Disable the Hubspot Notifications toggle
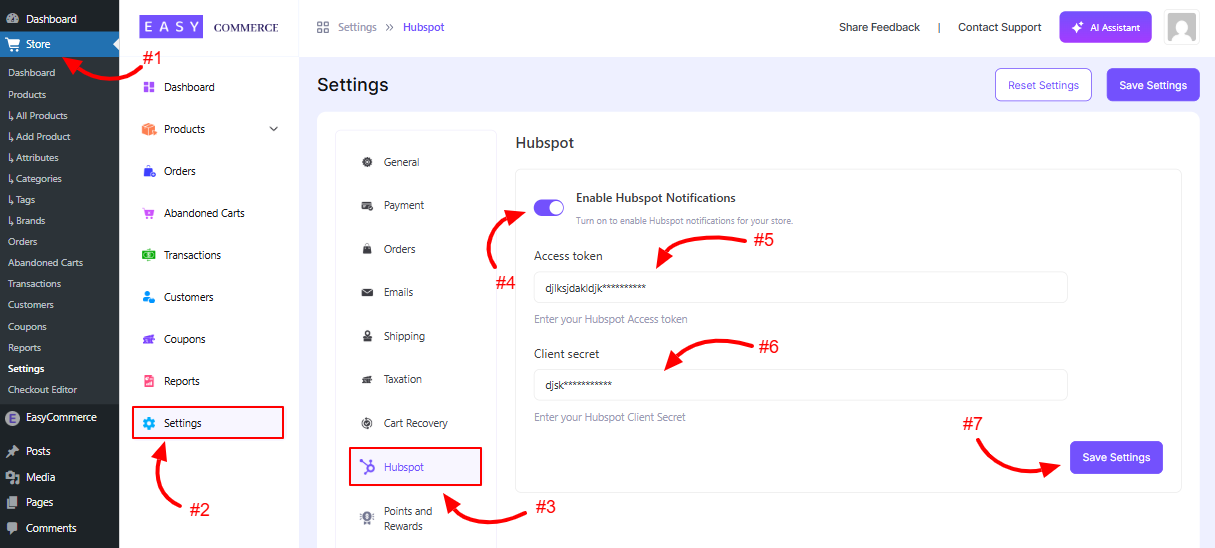Image resolution: width=1215 pixels, height=548 pixels. click(x=549, y=207)
